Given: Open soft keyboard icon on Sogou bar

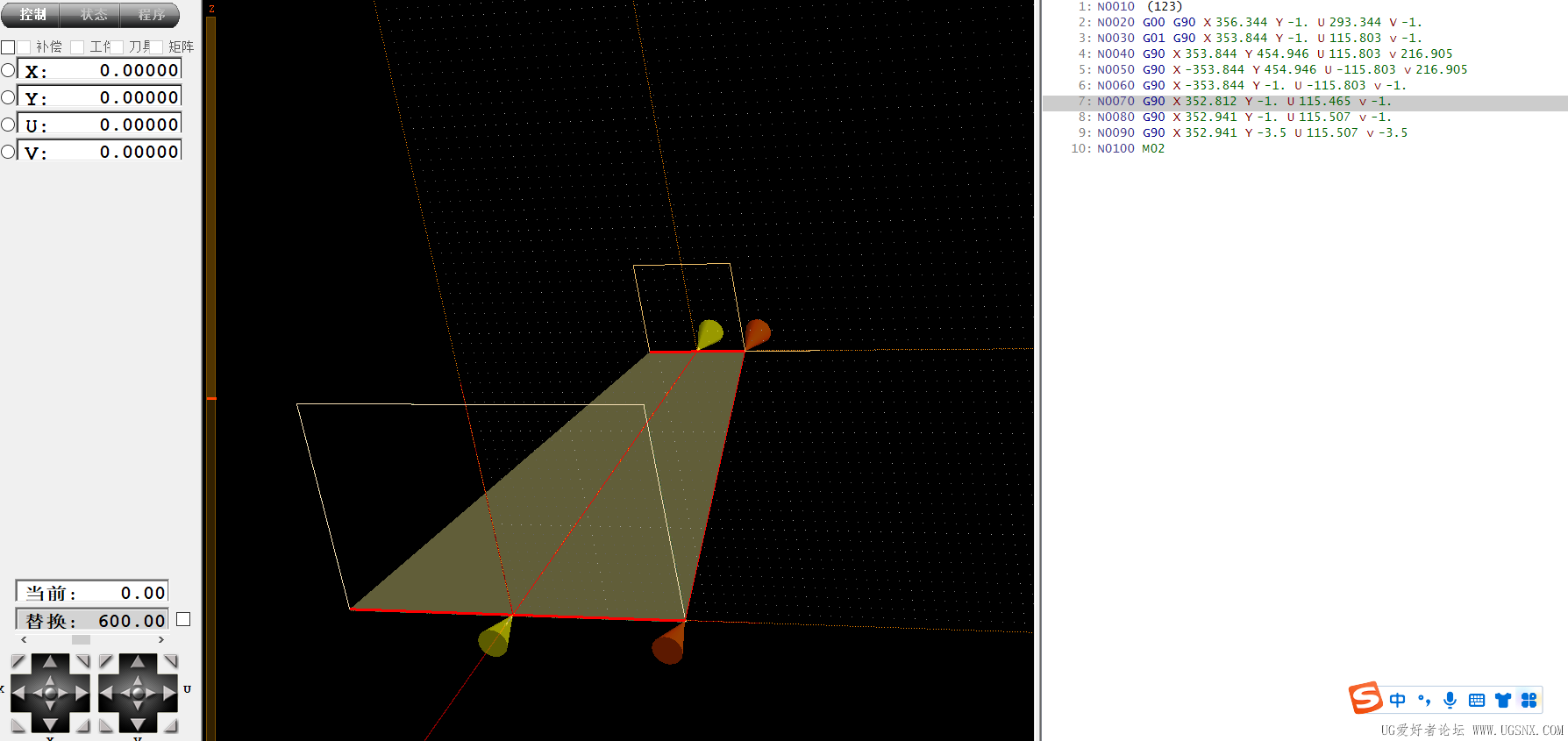Looking at the screenshot, I should [x=1477, y=700].
